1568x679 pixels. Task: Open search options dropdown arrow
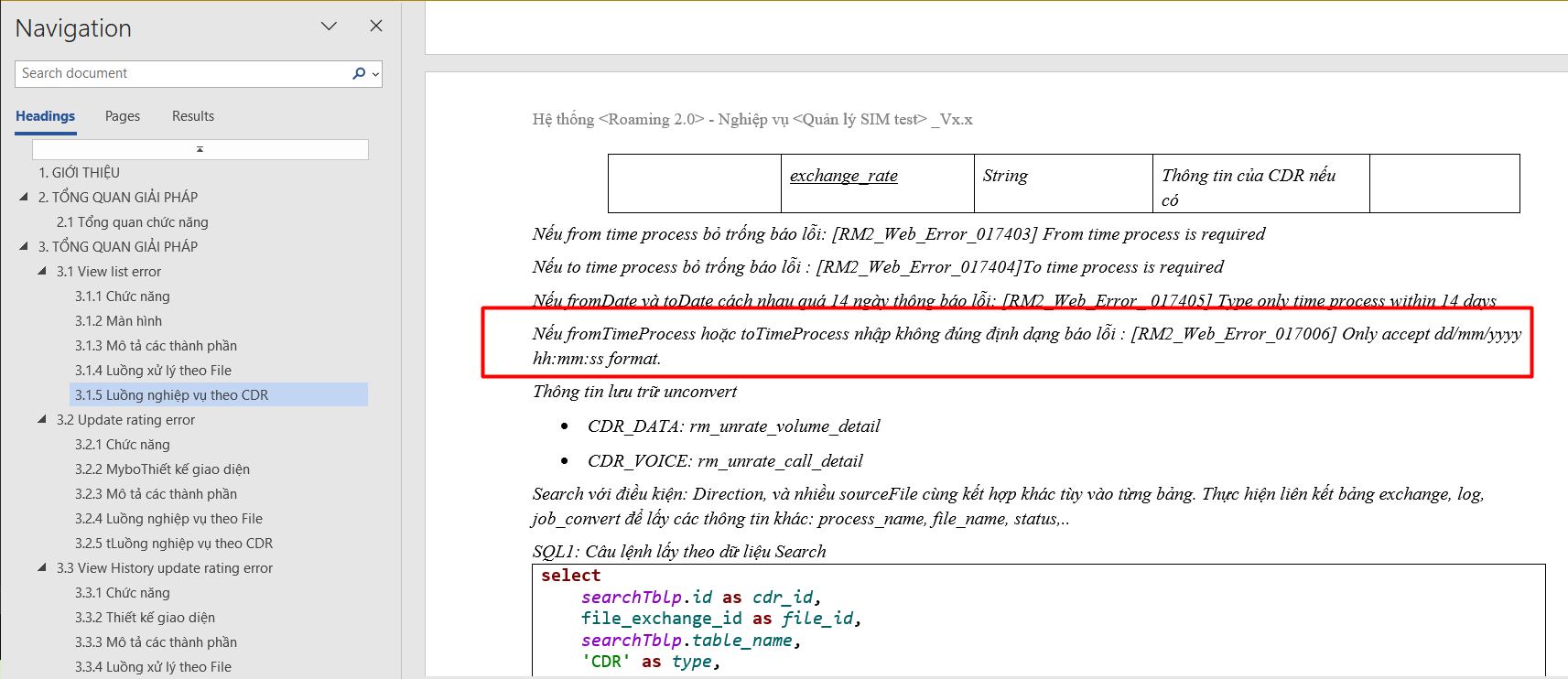point(375,74)
